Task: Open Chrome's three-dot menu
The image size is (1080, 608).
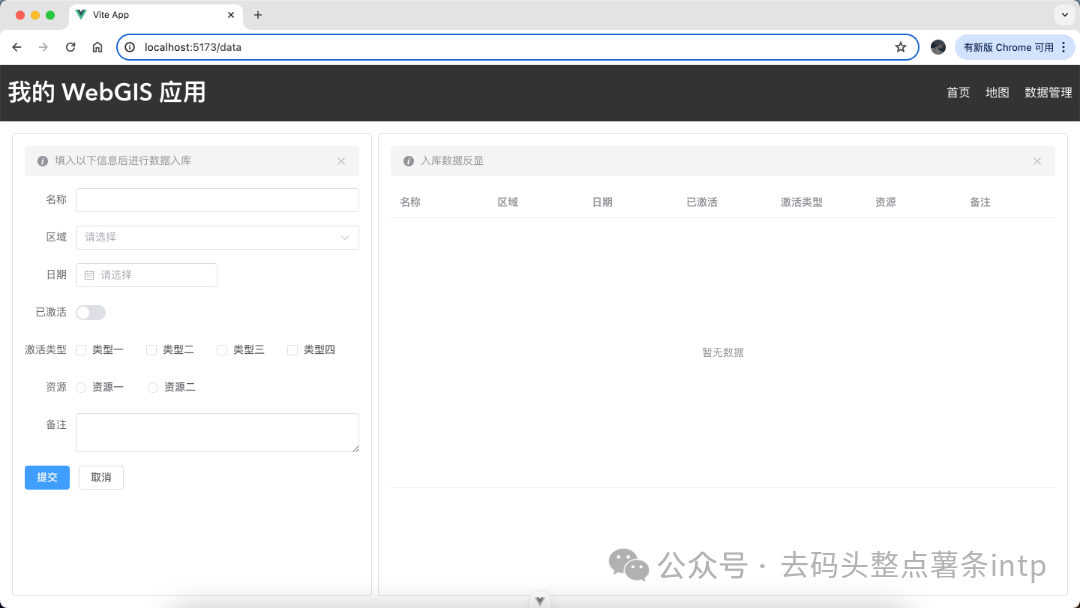Action: 1063,47
